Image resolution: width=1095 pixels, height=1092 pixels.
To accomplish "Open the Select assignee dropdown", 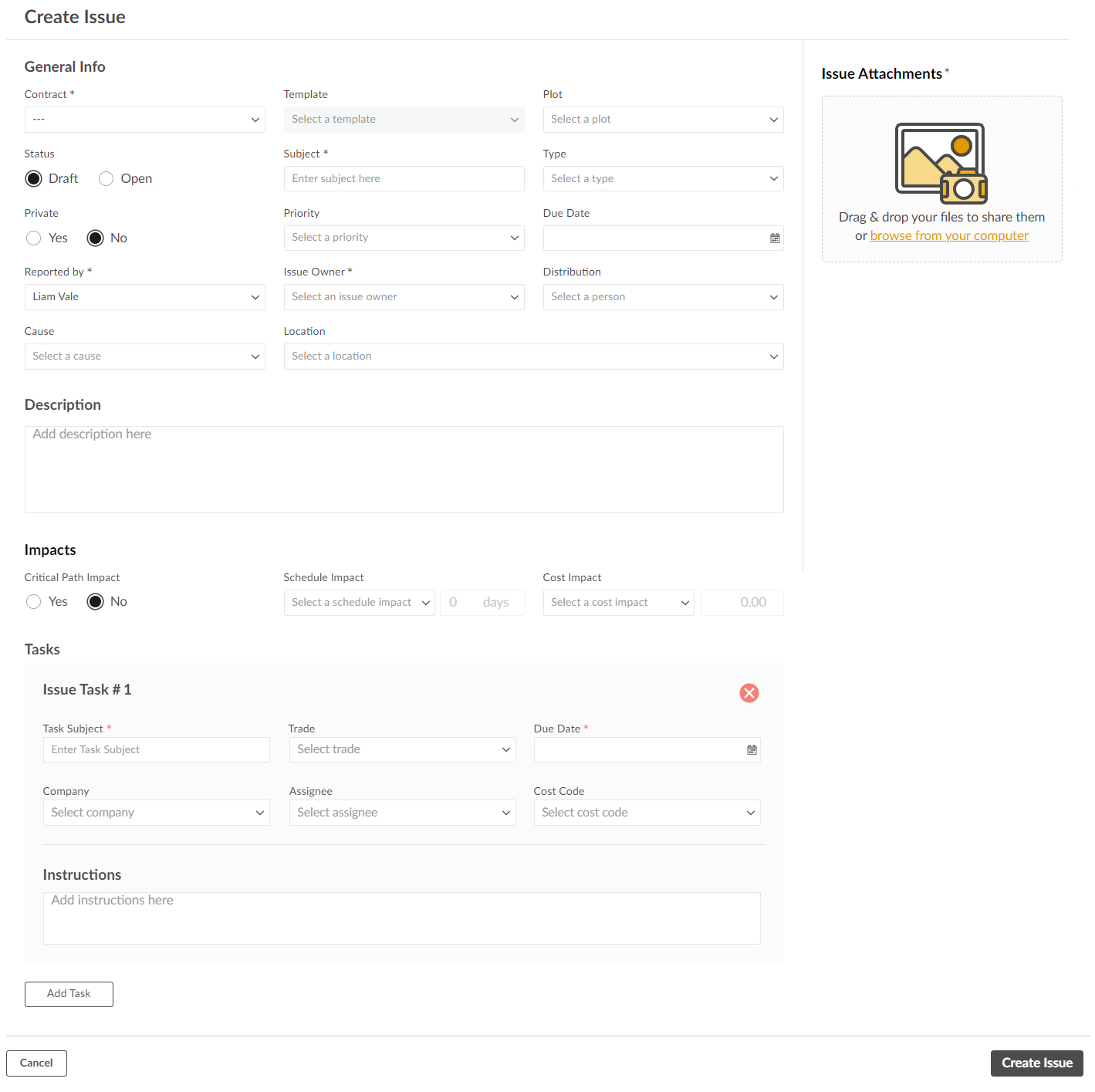I will click(403, 813).
